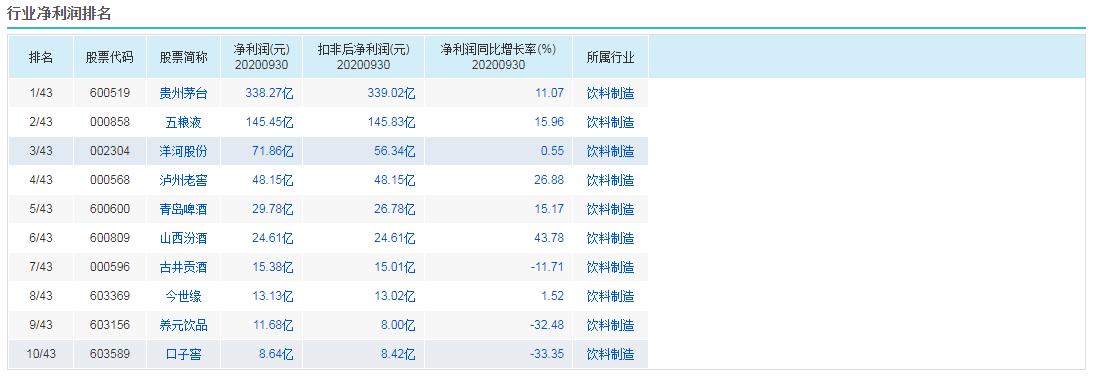
Task: Click 饮料制造 industry link in 养元饮品 row
Action: (610, 325)
